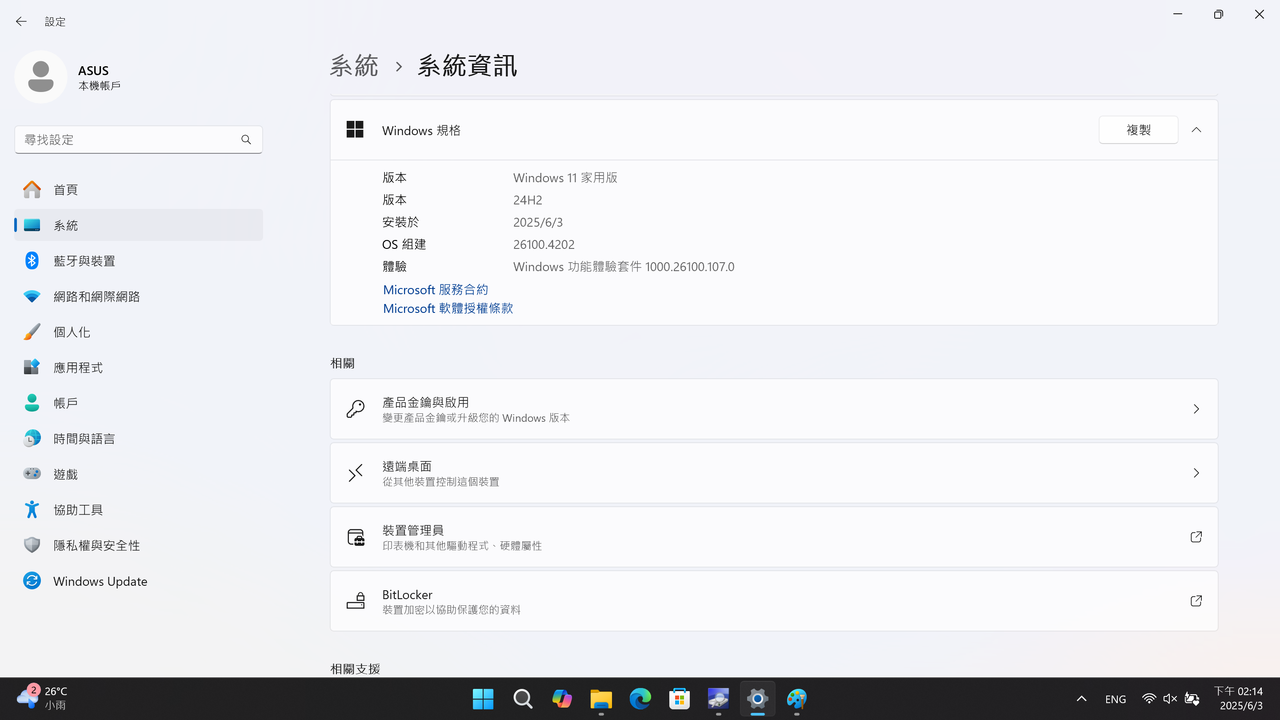Go to 網路和網際網路 settings page
This screenshot has height=720, width=1280.
(x=139, y=297)
